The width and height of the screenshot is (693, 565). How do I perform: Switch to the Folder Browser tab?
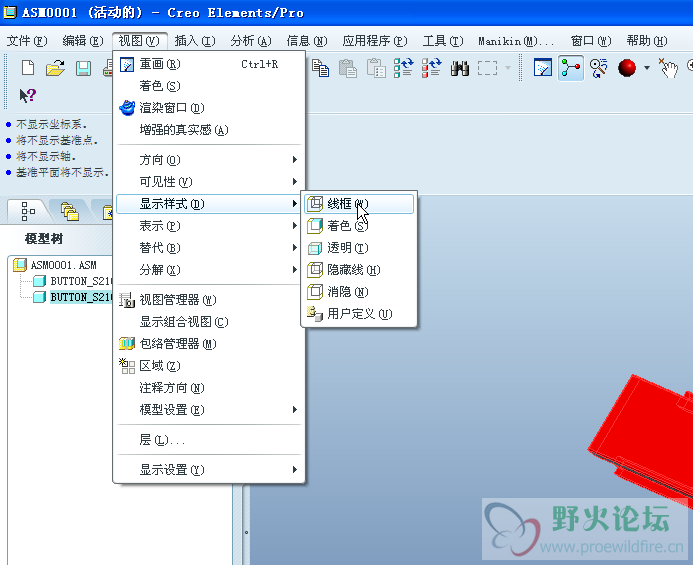tap(69, 212)
